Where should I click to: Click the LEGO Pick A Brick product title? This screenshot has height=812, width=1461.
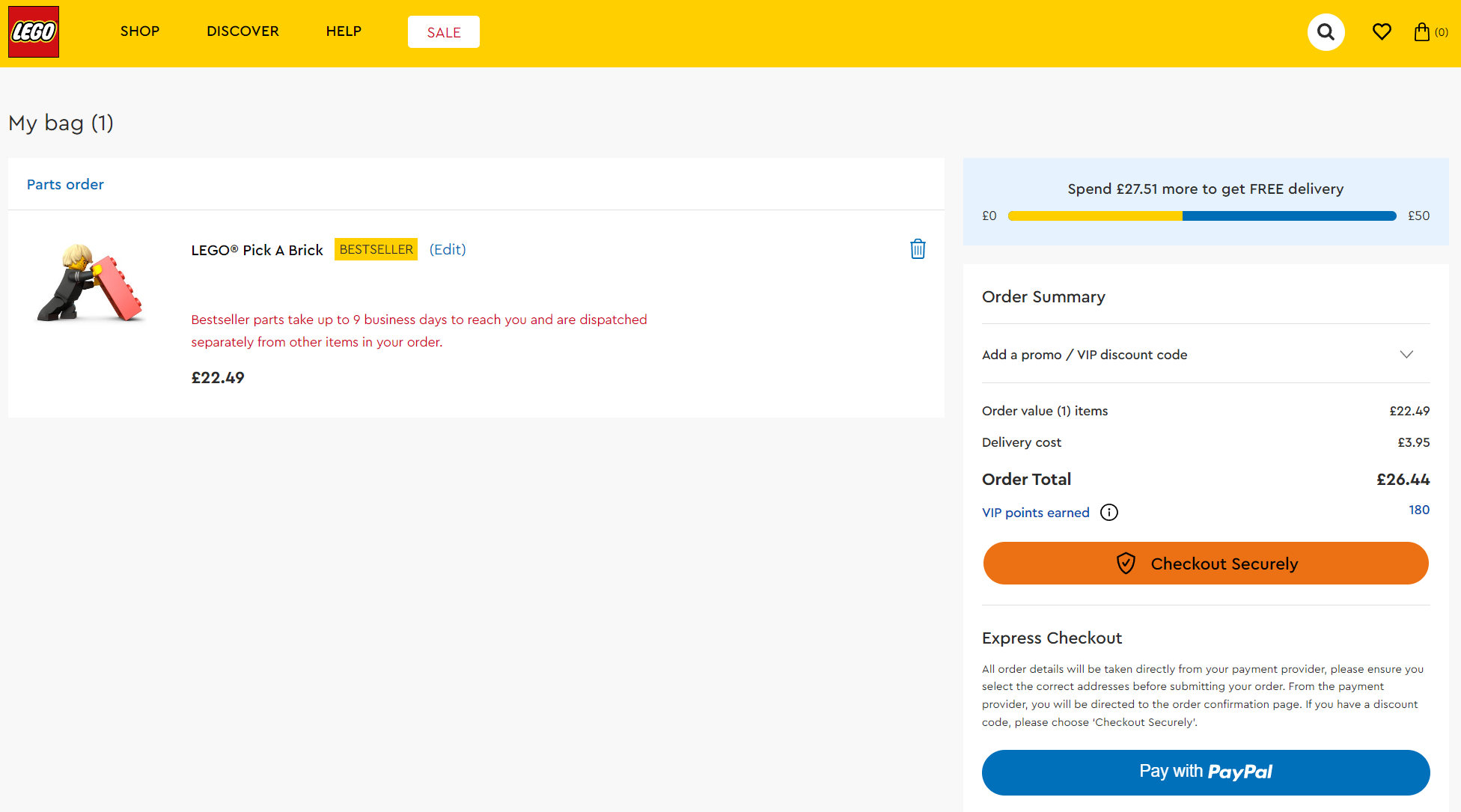point(257,250)
